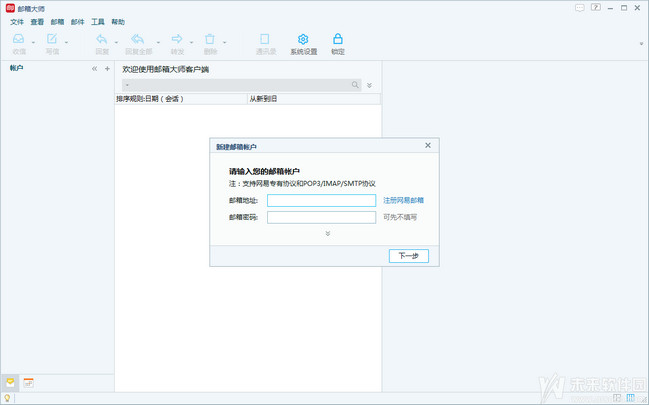Open 通讯录 (address book) from toolbar

click(x=264, y=41)
